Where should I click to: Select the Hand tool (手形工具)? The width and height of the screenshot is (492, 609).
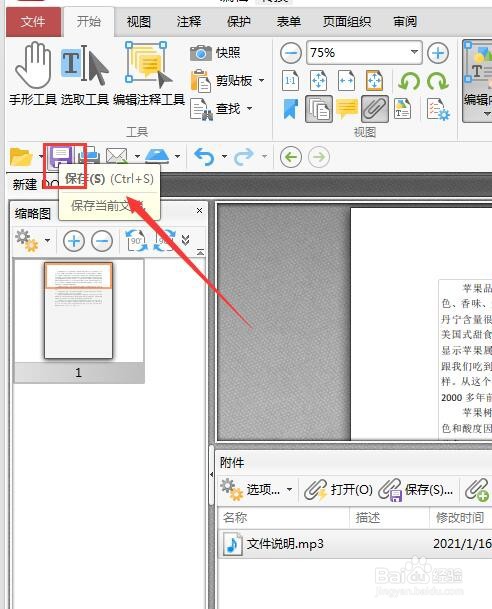33,74
